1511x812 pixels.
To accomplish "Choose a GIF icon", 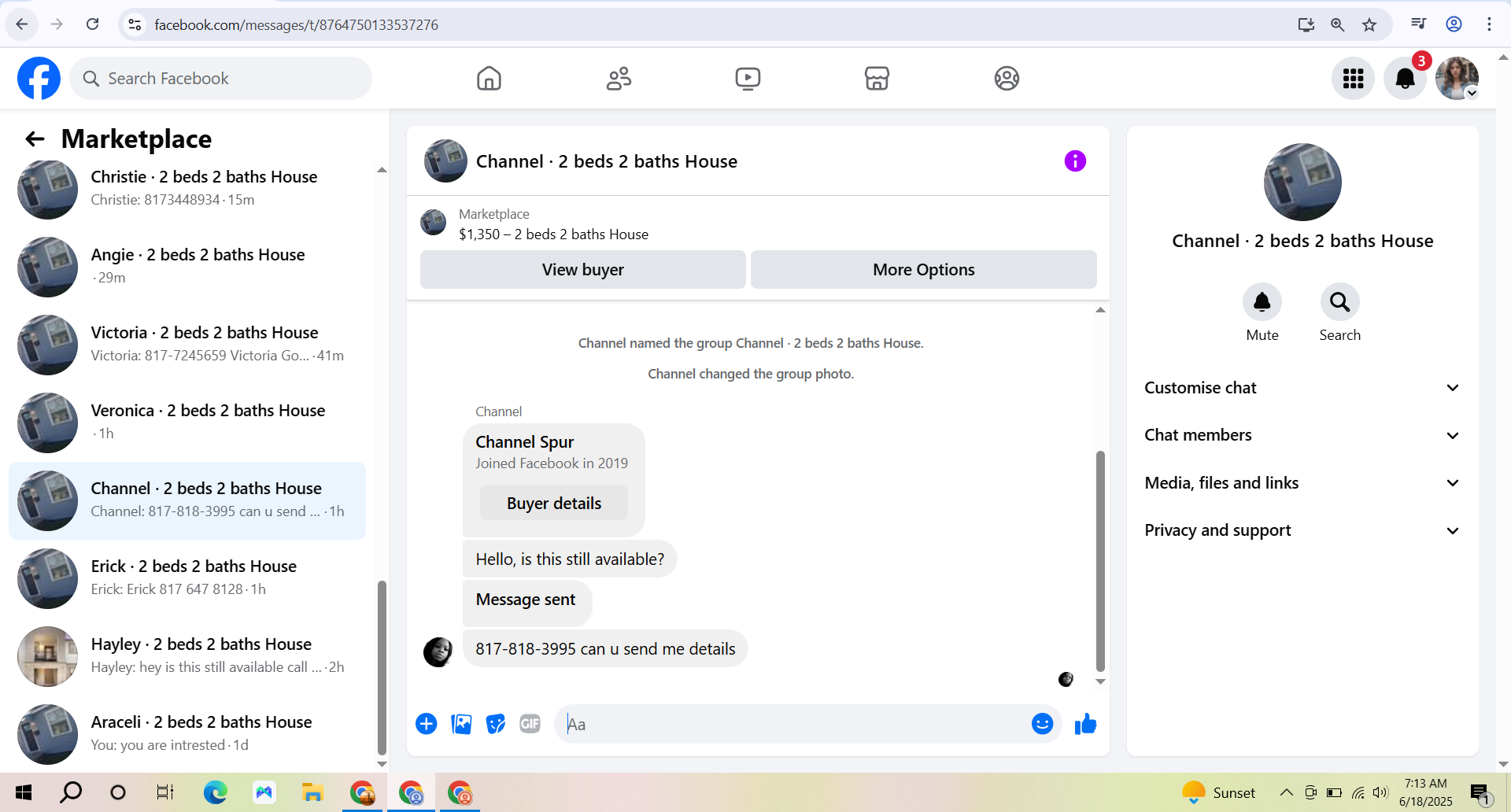I will pyautogui.click(x=530, y=724).
